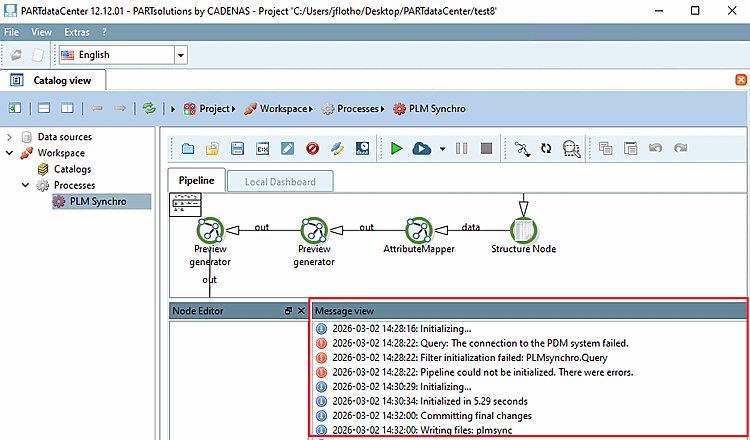Collapse the Workspace tree node
This screenshot has width=750, height=440.
[9, 154]
